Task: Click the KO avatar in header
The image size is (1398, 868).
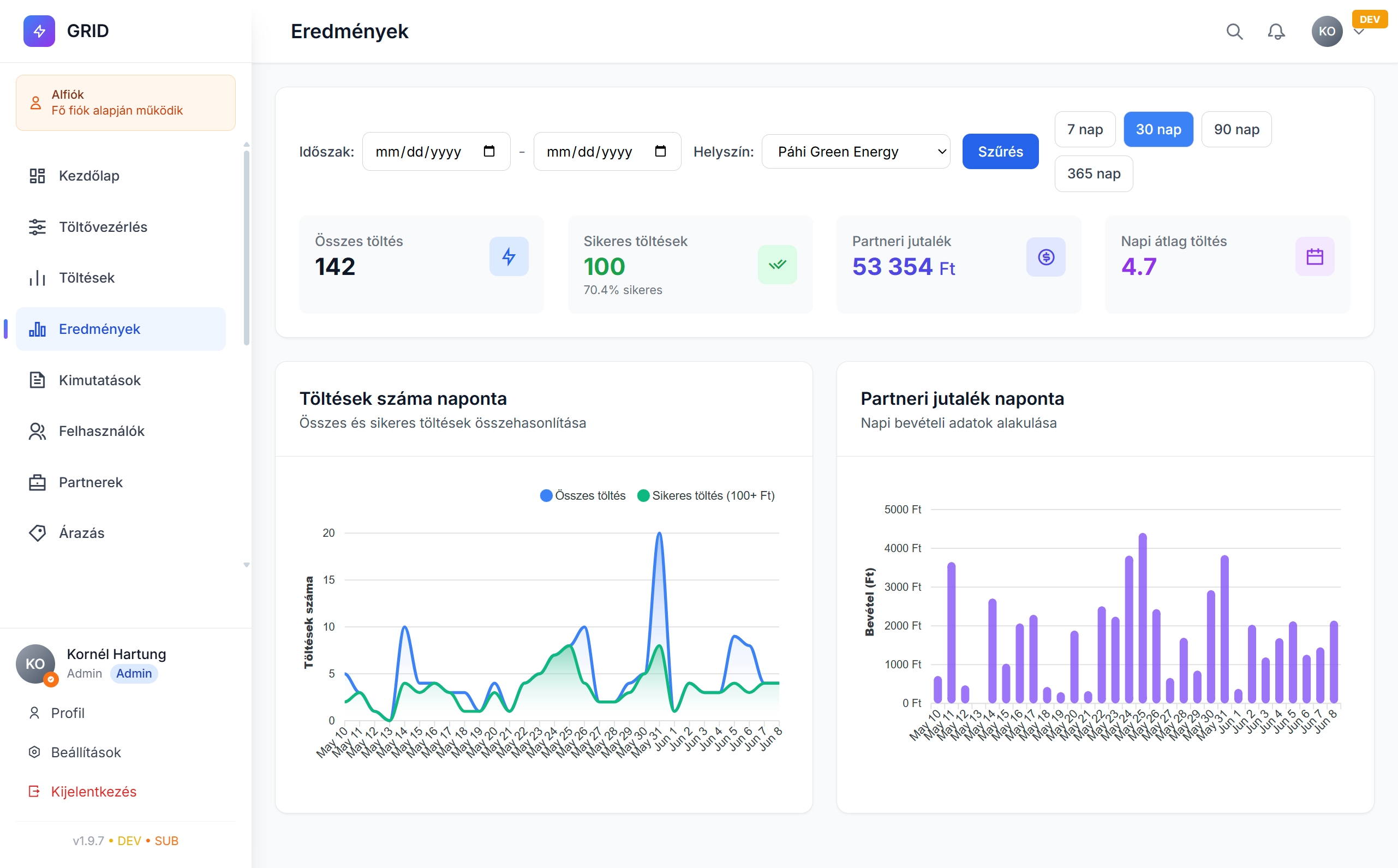Action: click(1327, 32)
